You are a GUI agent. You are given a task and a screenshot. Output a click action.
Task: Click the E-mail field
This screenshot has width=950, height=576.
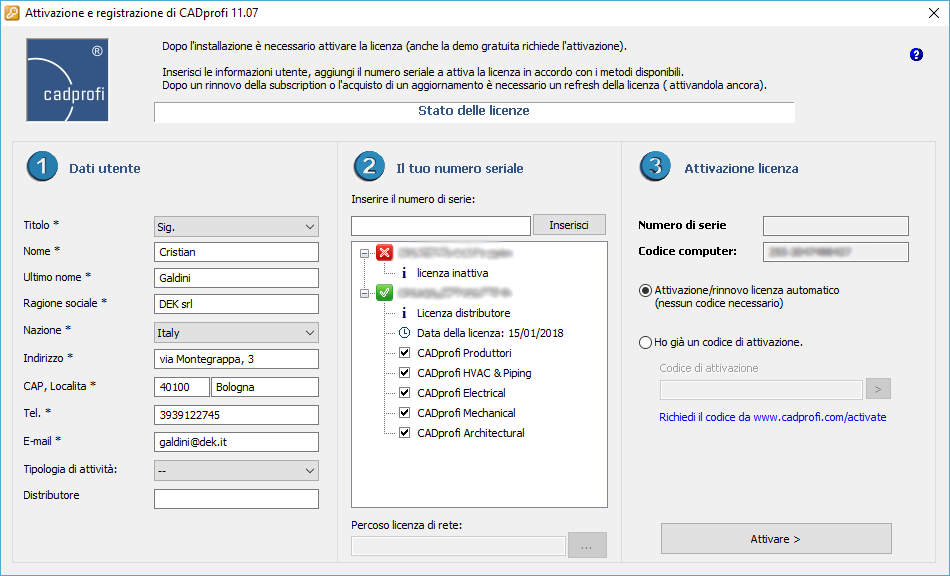click(x=236, y=442)
